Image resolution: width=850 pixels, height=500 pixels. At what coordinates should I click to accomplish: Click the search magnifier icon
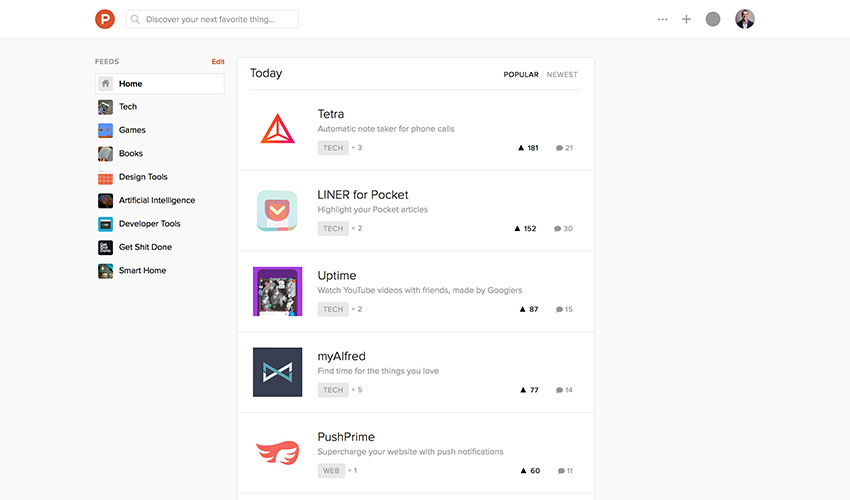coord(136,20)
